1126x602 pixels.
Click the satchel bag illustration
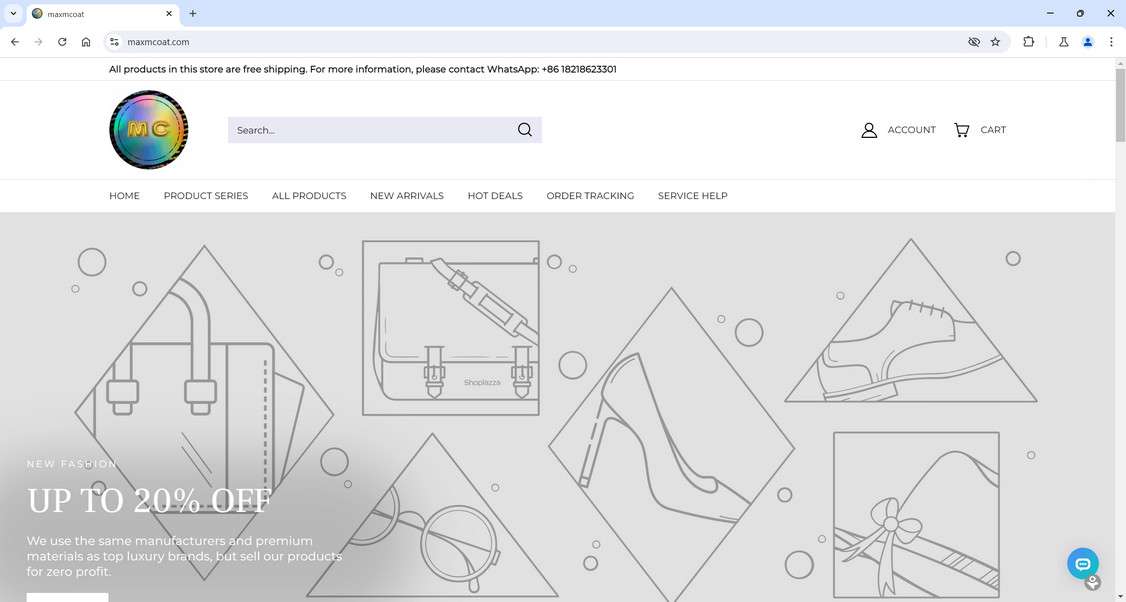pyautogui.click(x=451, y=328)
